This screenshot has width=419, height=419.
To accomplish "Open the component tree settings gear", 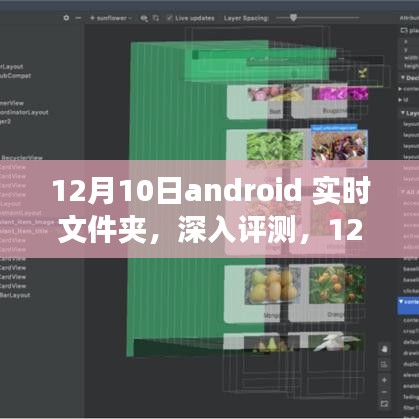I will click(66, 18).
